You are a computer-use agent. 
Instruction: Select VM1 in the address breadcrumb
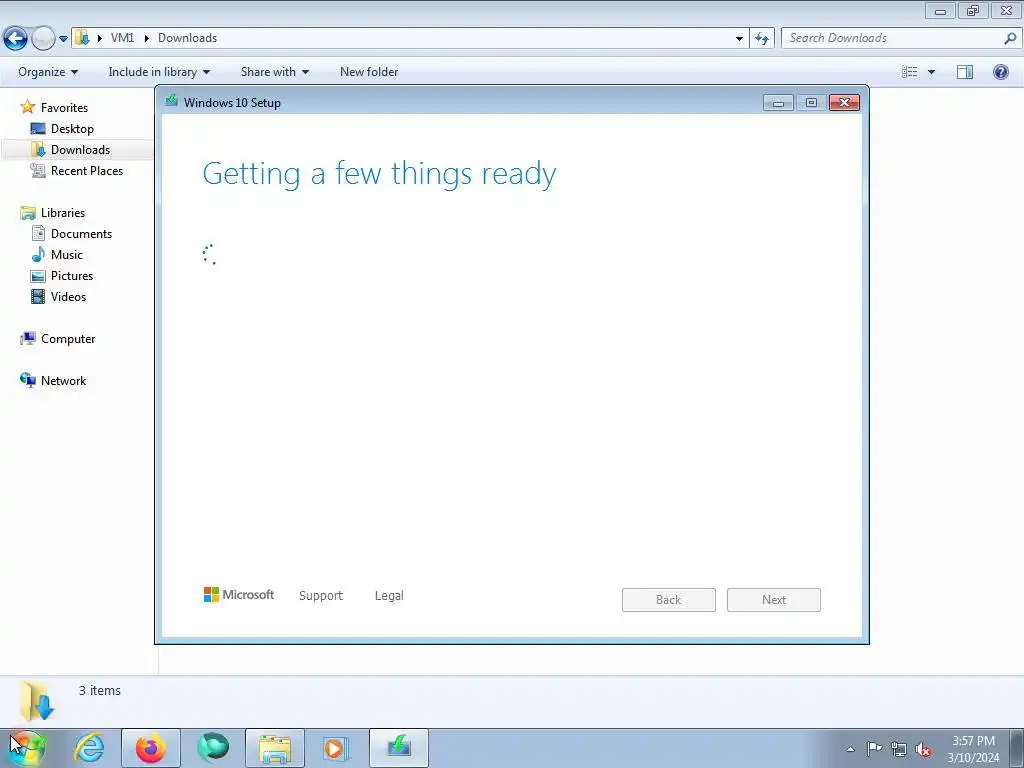(x=122, y=38)
